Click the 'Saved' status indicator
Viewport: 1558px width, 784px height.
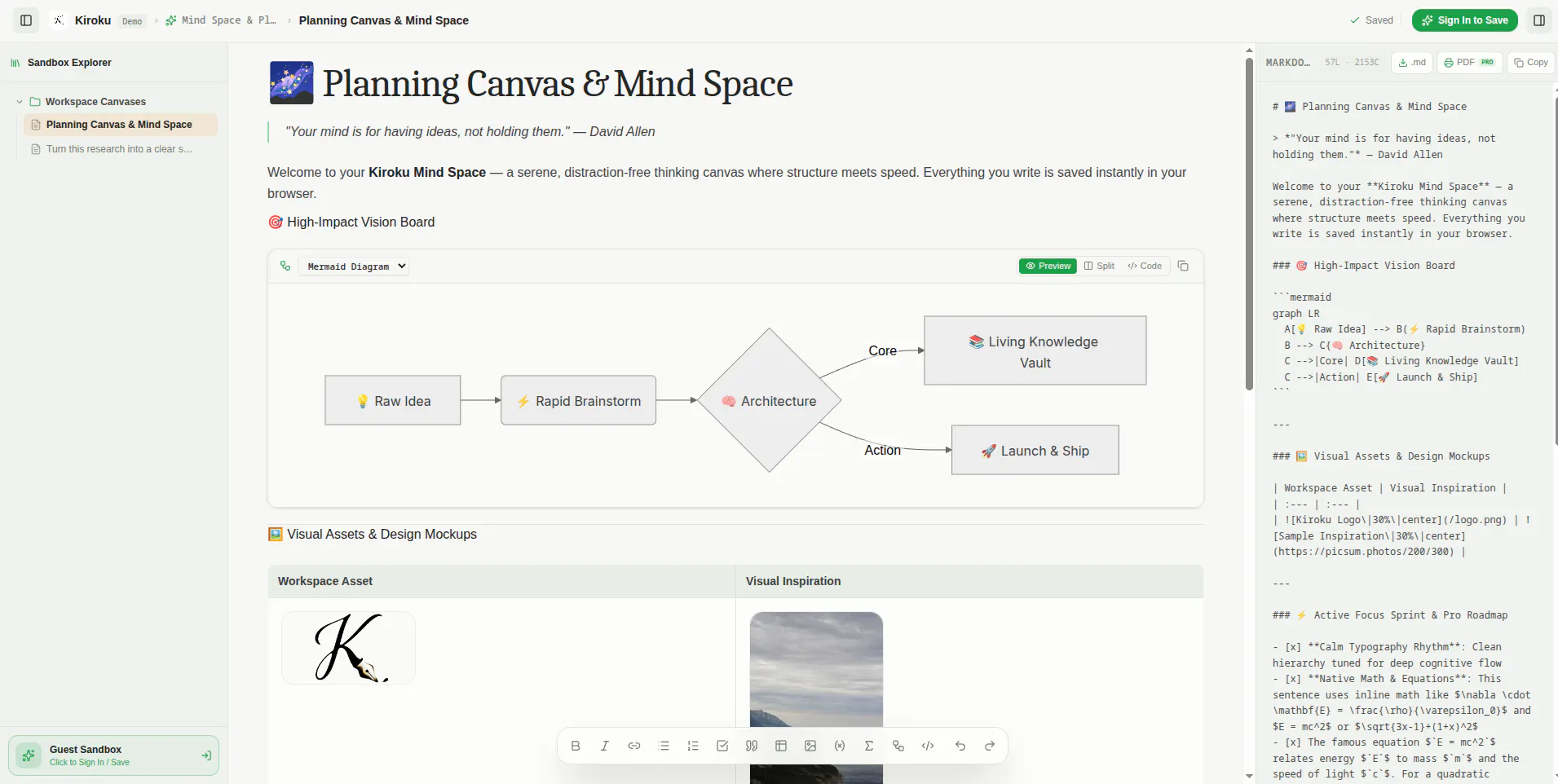(x=1372, y=20)
